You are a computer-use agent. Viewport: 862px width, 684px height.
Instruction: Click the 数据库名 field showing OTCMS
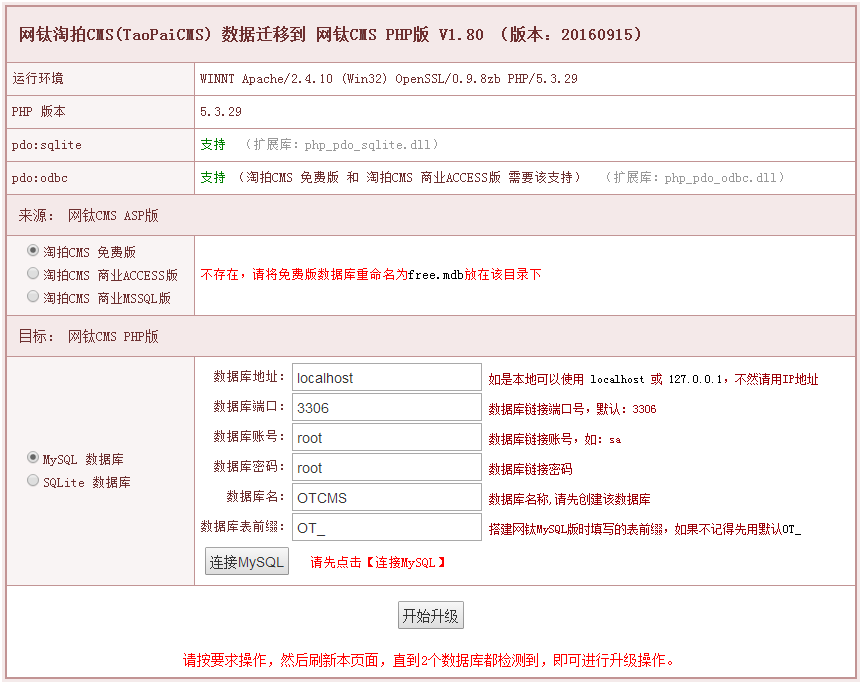pyautogui.click(x=385, y=497)
